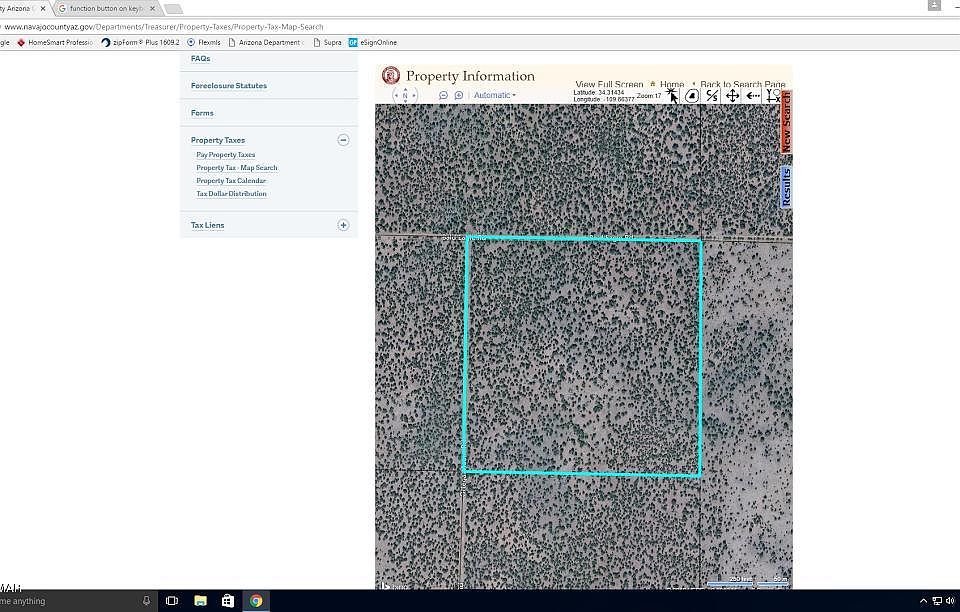Click Property Tax - Map Search link

tap(236, 168)
